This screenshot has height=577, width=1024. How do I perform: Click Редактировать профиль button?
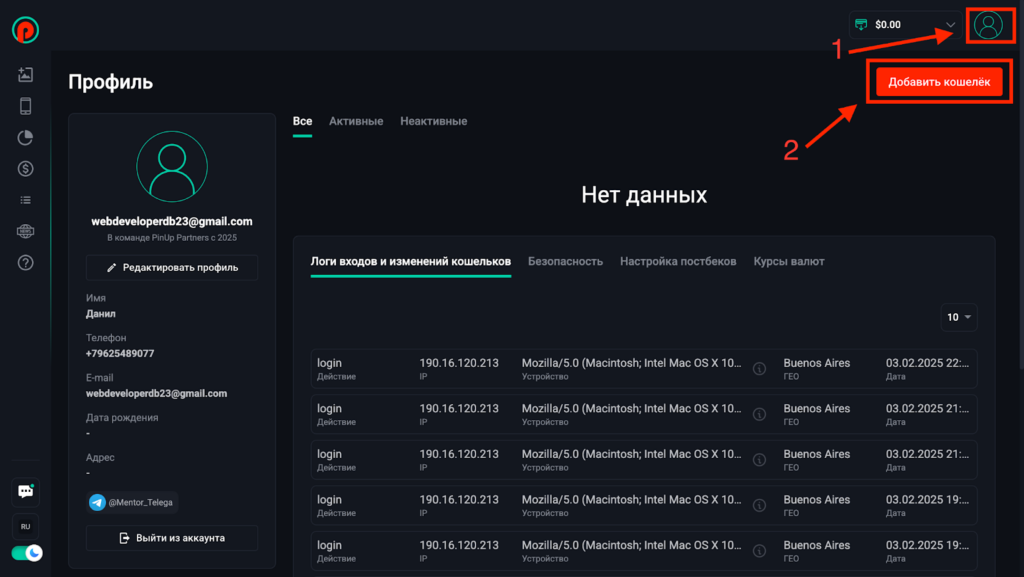172,268
